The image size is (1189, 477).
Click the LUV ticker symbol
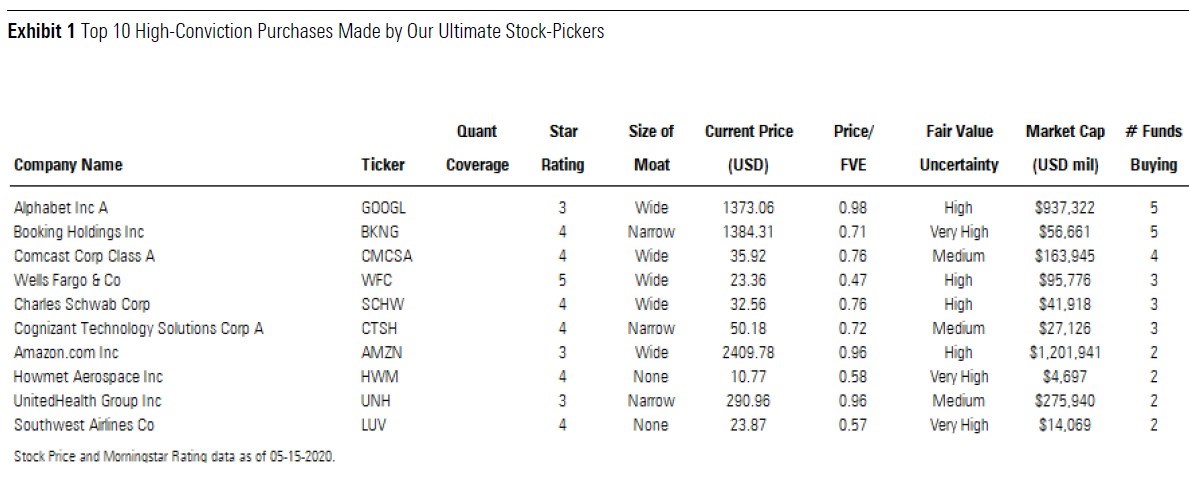pyautogui.click(x=374, y=425)
